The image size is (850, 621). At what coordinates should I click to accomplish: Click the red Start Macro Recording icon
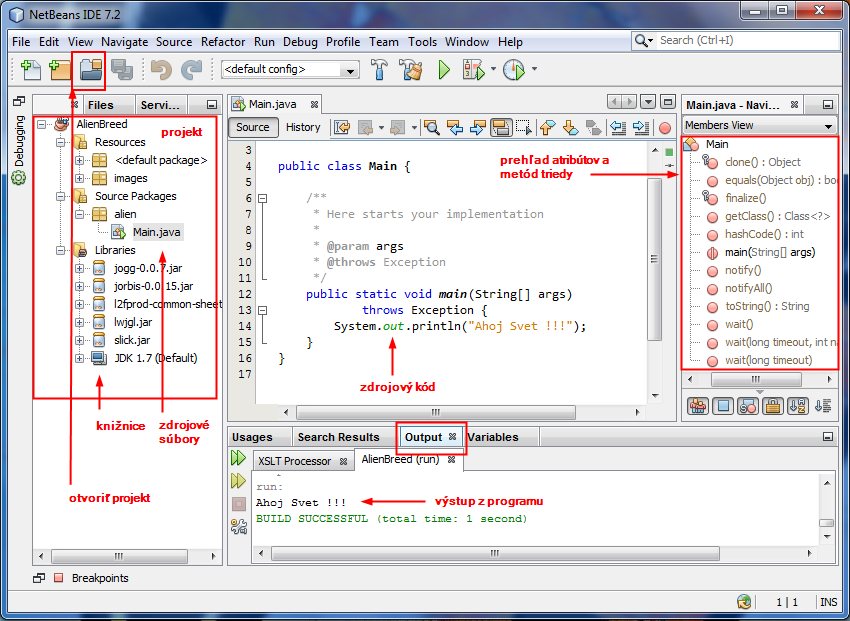tap(665, 128)
